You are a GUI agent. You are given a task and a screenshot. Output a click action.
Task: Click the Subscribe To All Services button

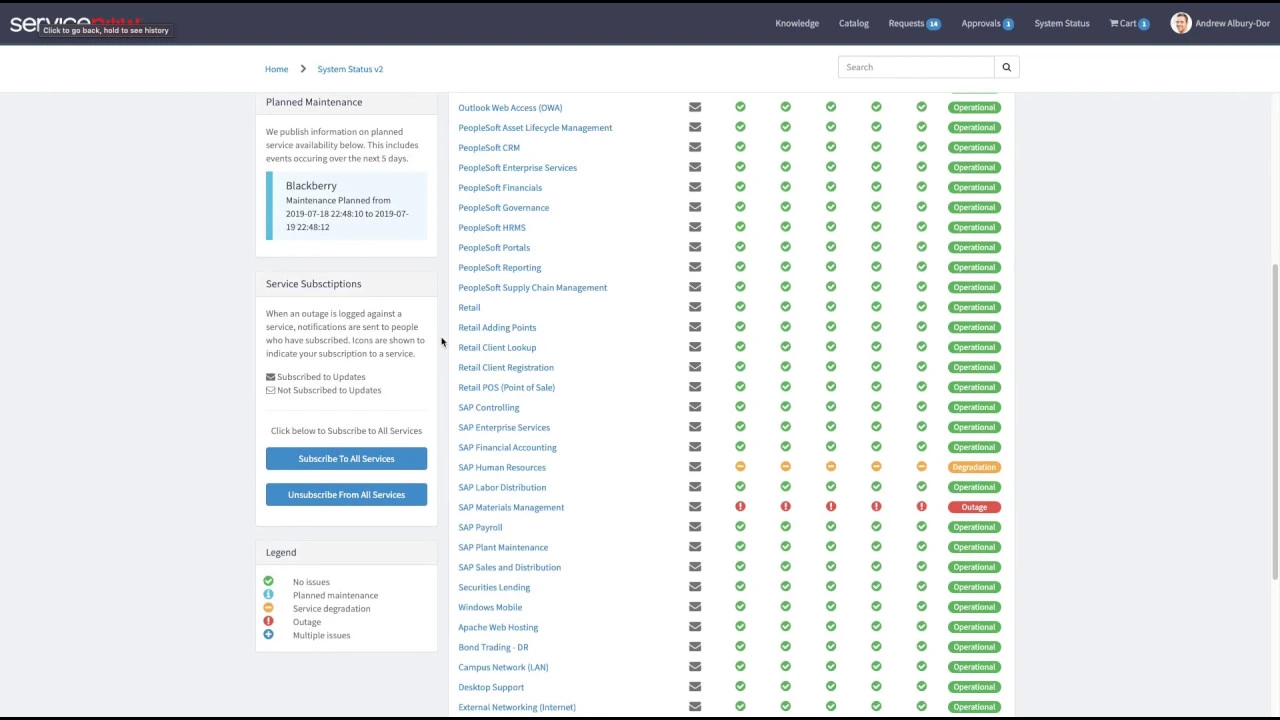point(346,458)
